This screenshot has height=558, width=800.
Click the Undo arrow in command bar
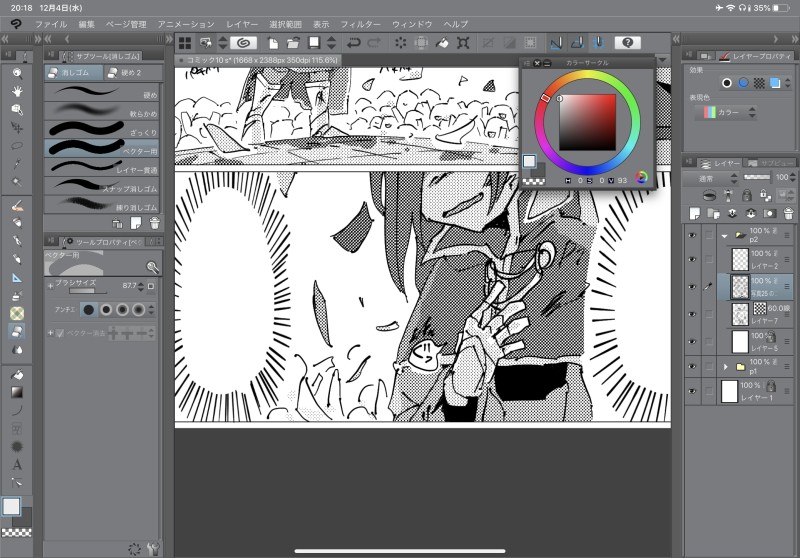[354, 43]
